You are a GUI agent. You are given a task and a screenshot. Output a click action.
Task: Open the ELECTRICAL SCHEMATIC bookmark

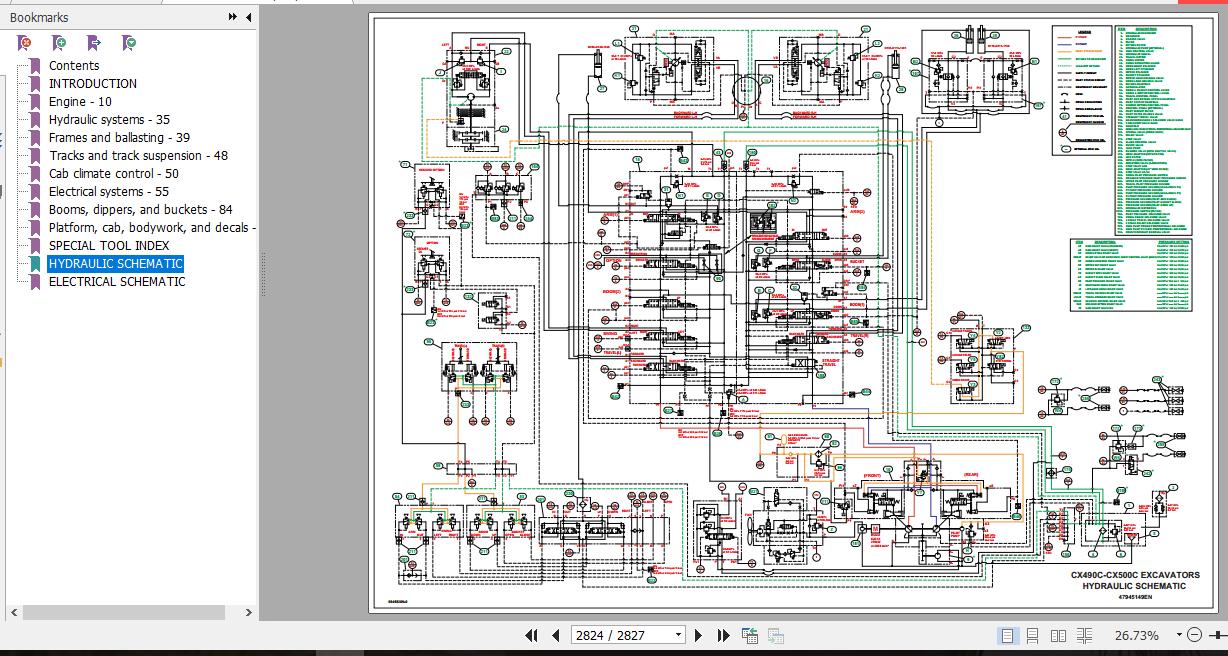117,282
